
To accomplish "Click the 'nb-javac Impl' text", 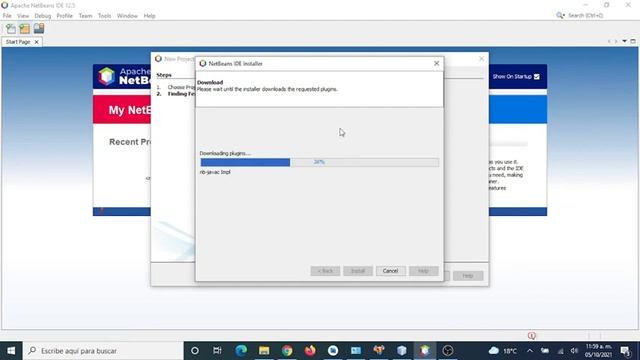I will click(x=215, y=172).
